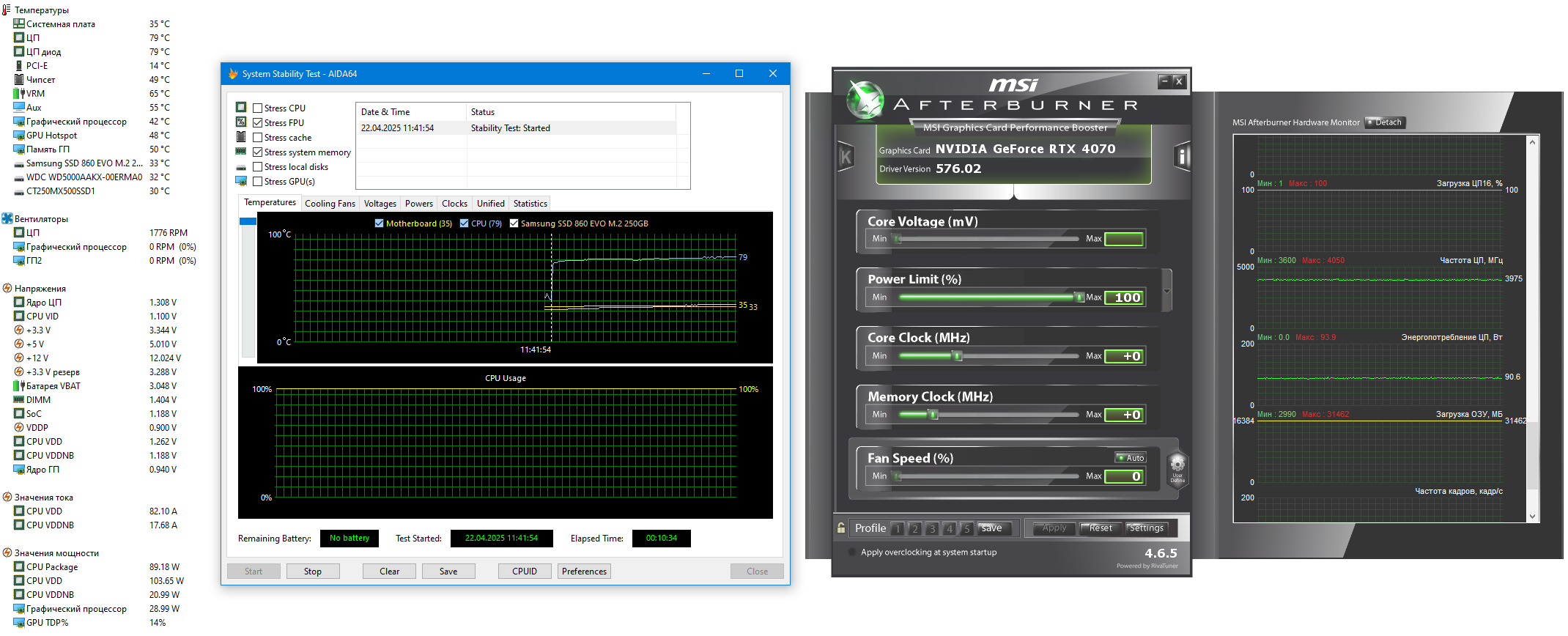Image resolution: width=1568 pixels, height=636 pixels.
Task: Click the Stress local disks drive icon
Action: [x=241, y=167]
